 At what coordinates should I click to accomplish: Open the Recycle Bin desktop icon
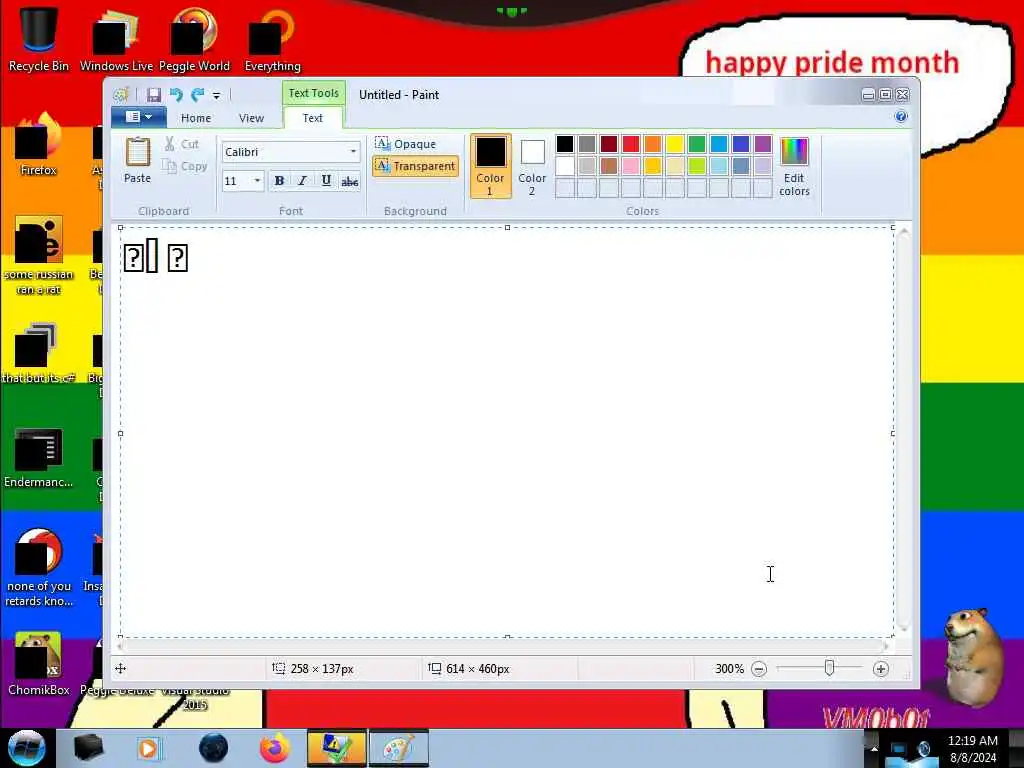[x=39, y=39]
